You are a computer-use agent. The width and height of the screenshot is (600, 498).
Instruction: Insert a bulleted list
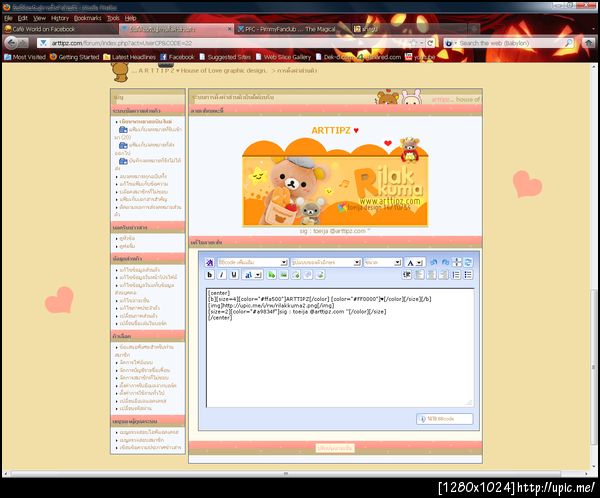[468, 275]
